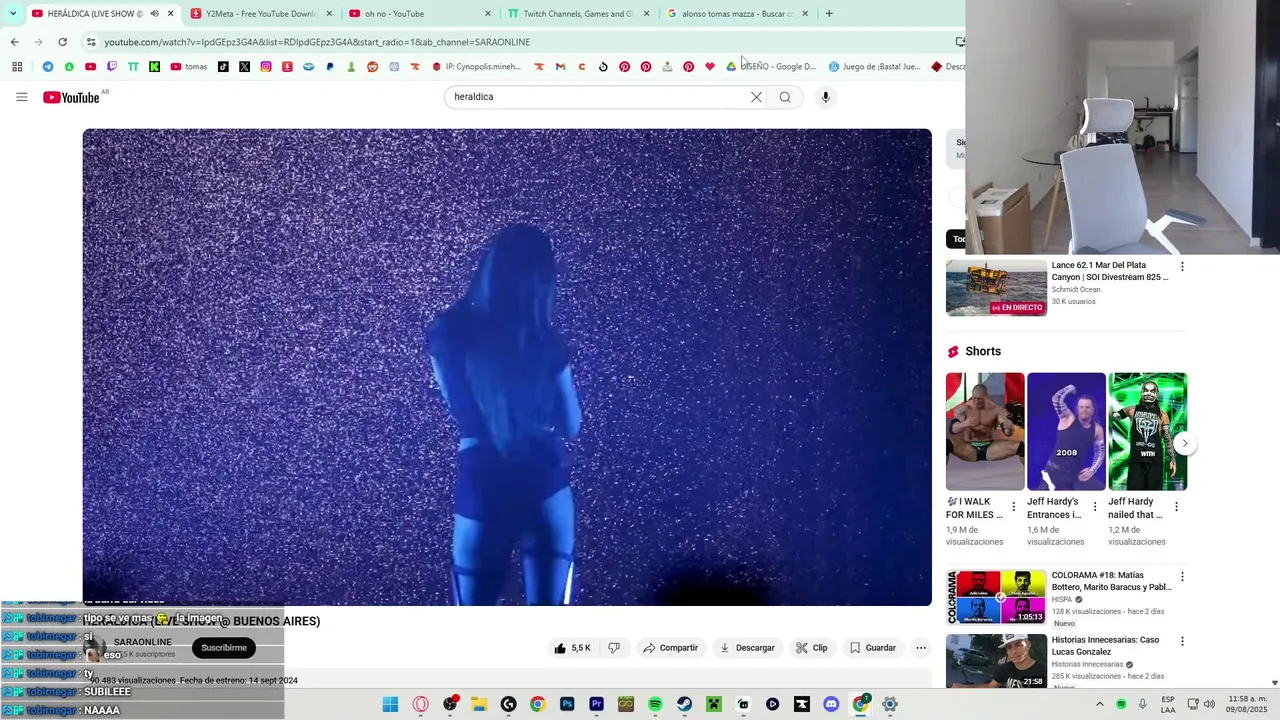Open COLORAMA #18 video thumbnail

click(x=996, y=597)
